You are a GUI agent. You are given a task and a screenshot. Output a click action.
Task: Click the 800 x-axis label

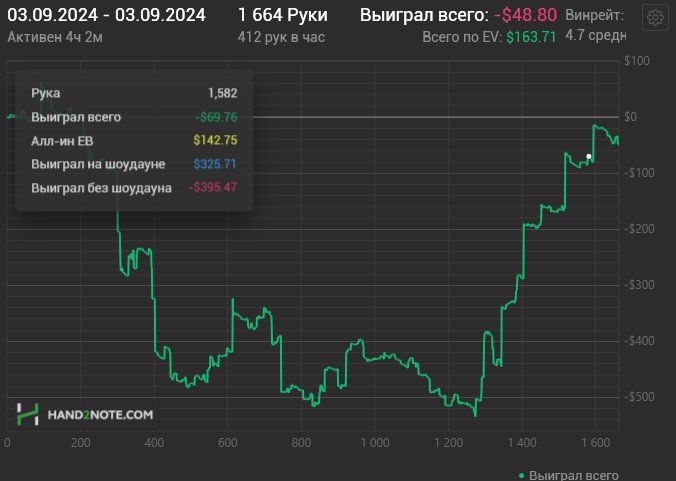coord(301,443)
